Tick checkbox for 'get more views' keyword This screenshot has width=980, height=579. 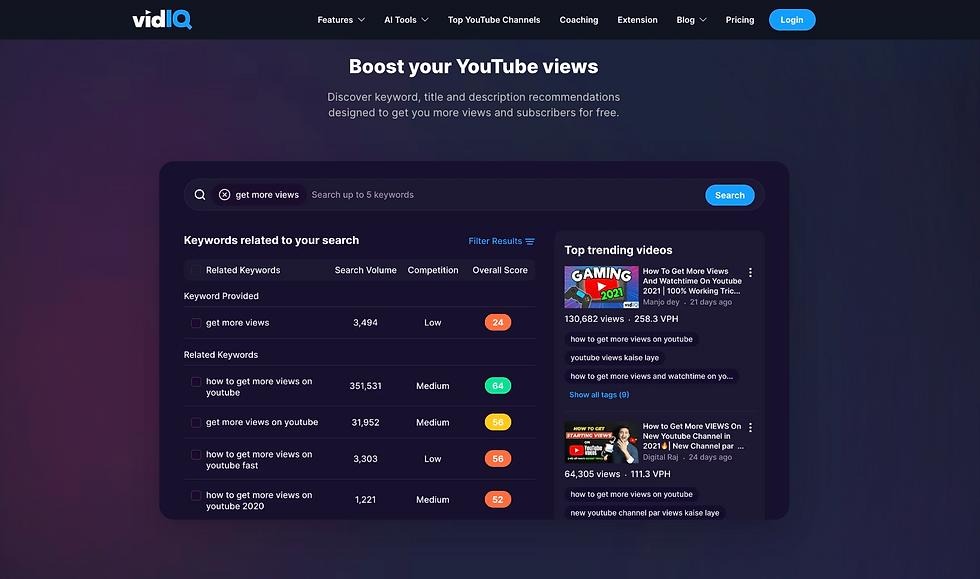click(196, 323)
